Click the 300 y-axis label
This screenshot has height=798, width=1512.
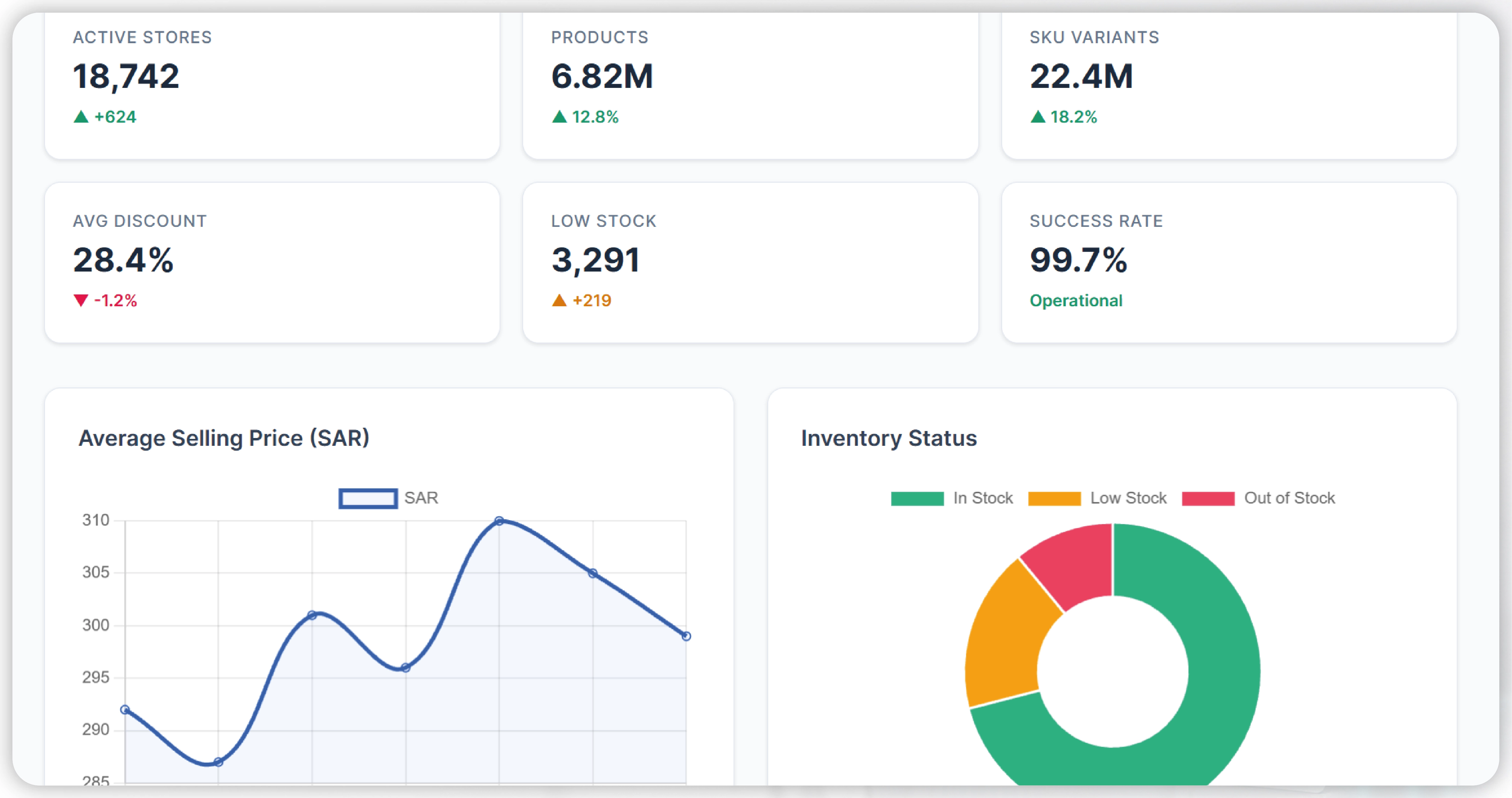[x=96, y=625]
